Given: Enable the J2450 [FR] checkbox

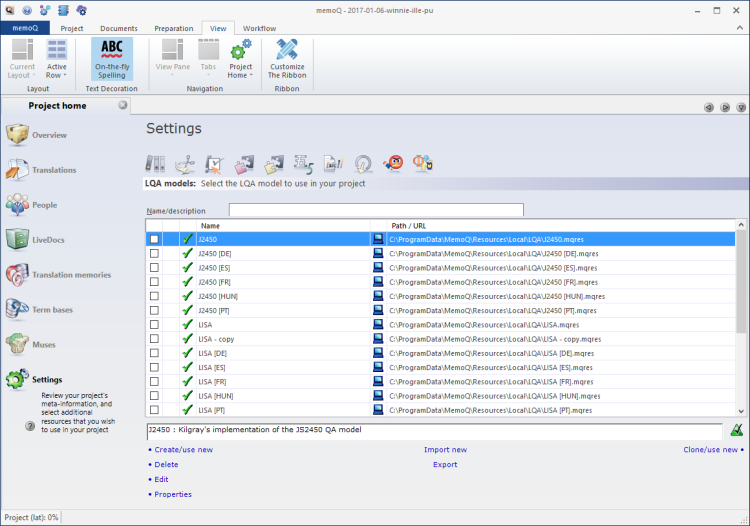Looking at the screenshot, I should pos(154,282).
